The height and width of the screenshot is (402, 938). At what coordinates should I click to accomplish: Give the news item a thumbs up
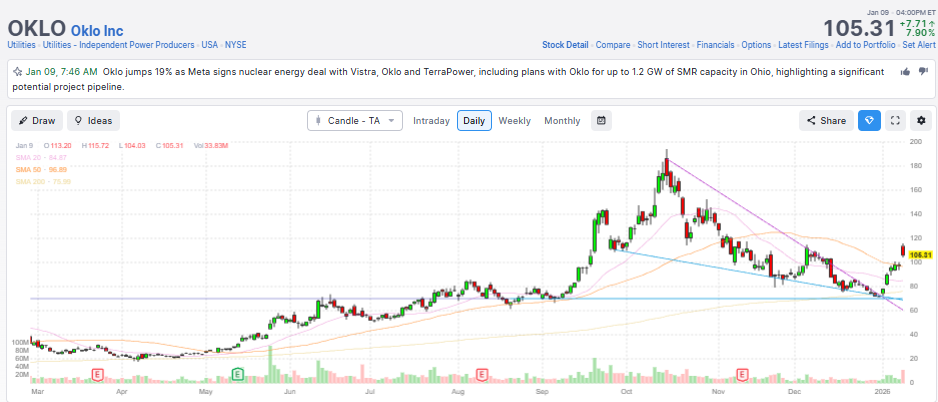905,72
